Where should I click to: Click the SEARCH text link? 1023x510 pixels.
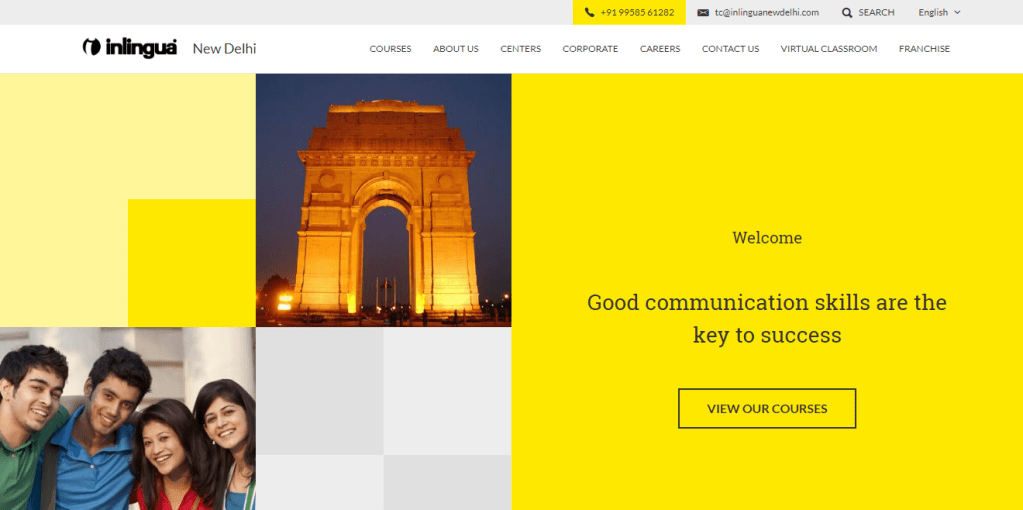(x=876, y=13)
